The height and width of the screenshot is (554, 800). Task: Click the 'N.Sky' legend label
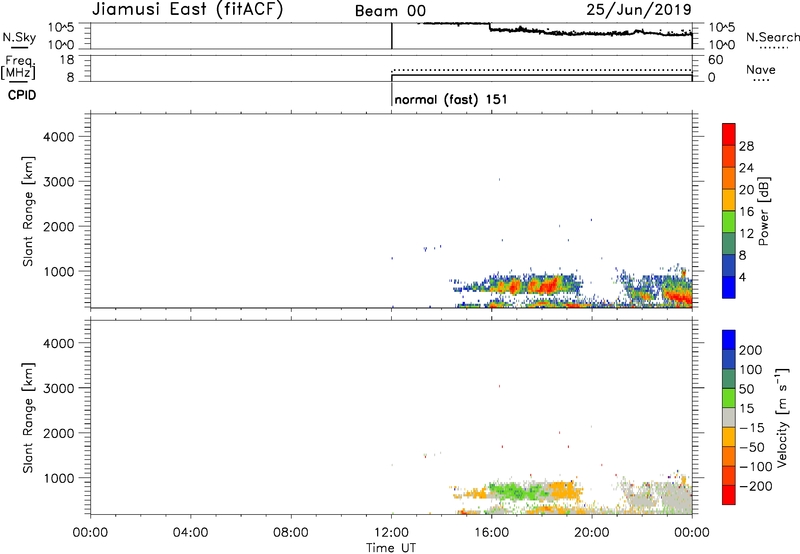19,37
